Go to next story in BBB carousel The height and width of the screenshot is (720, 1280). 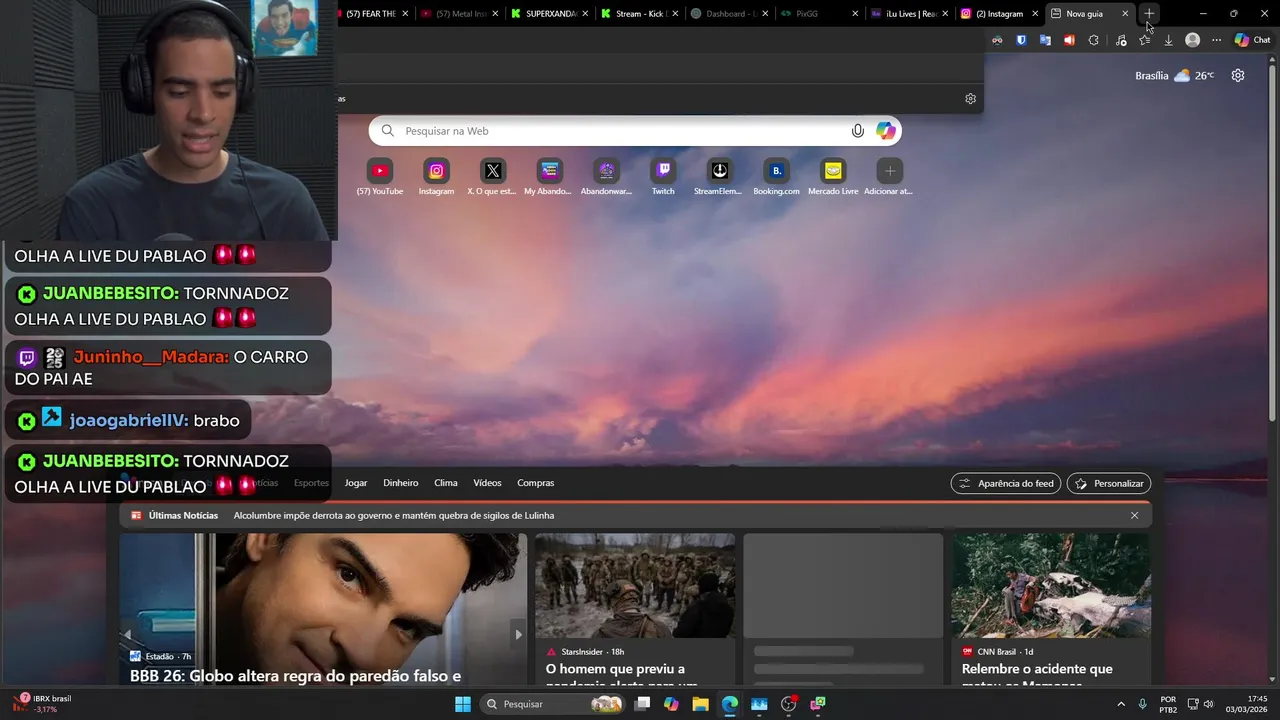coord(518,634)
